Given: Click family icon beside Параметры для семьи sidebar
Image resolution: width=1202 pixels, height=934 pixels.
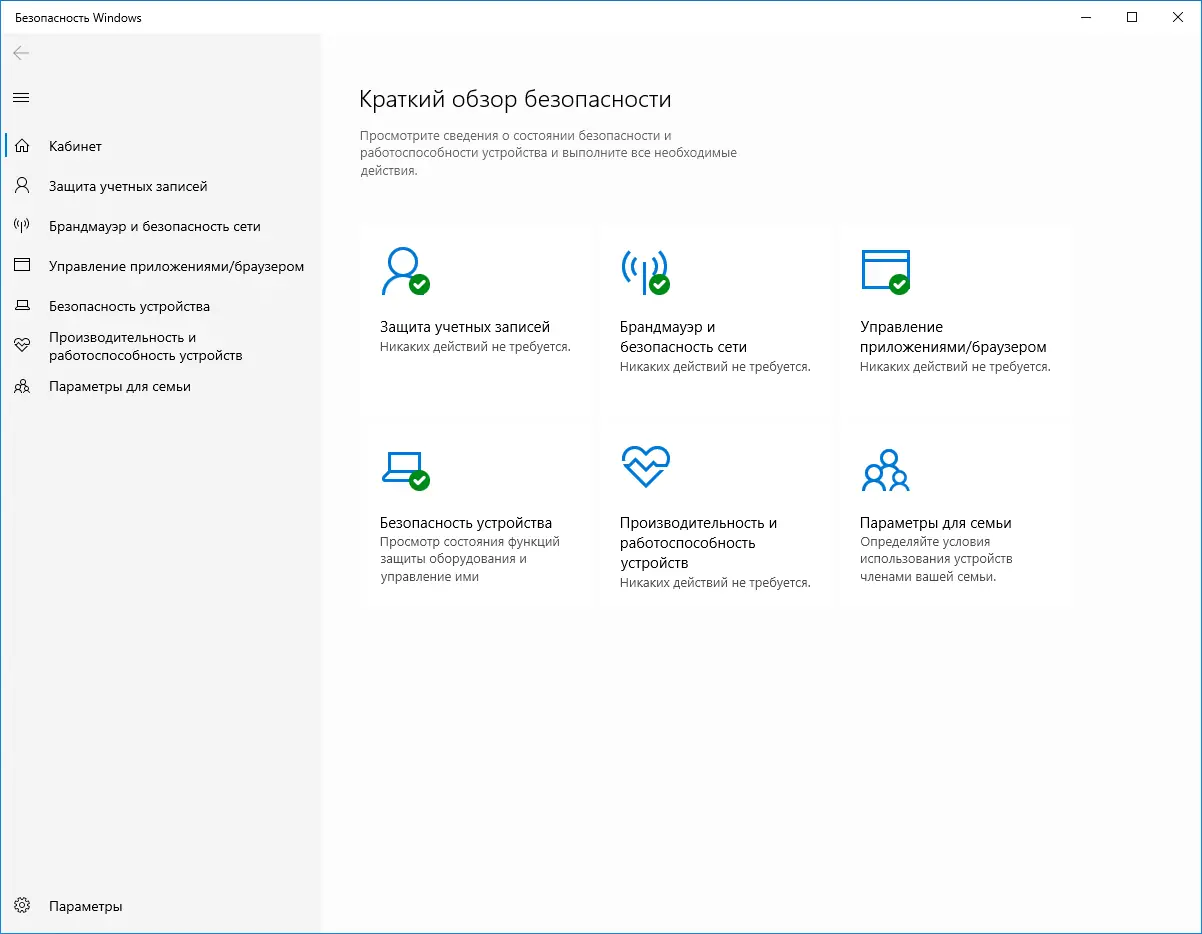Looking at the screenshot, I should pos(21,386).
